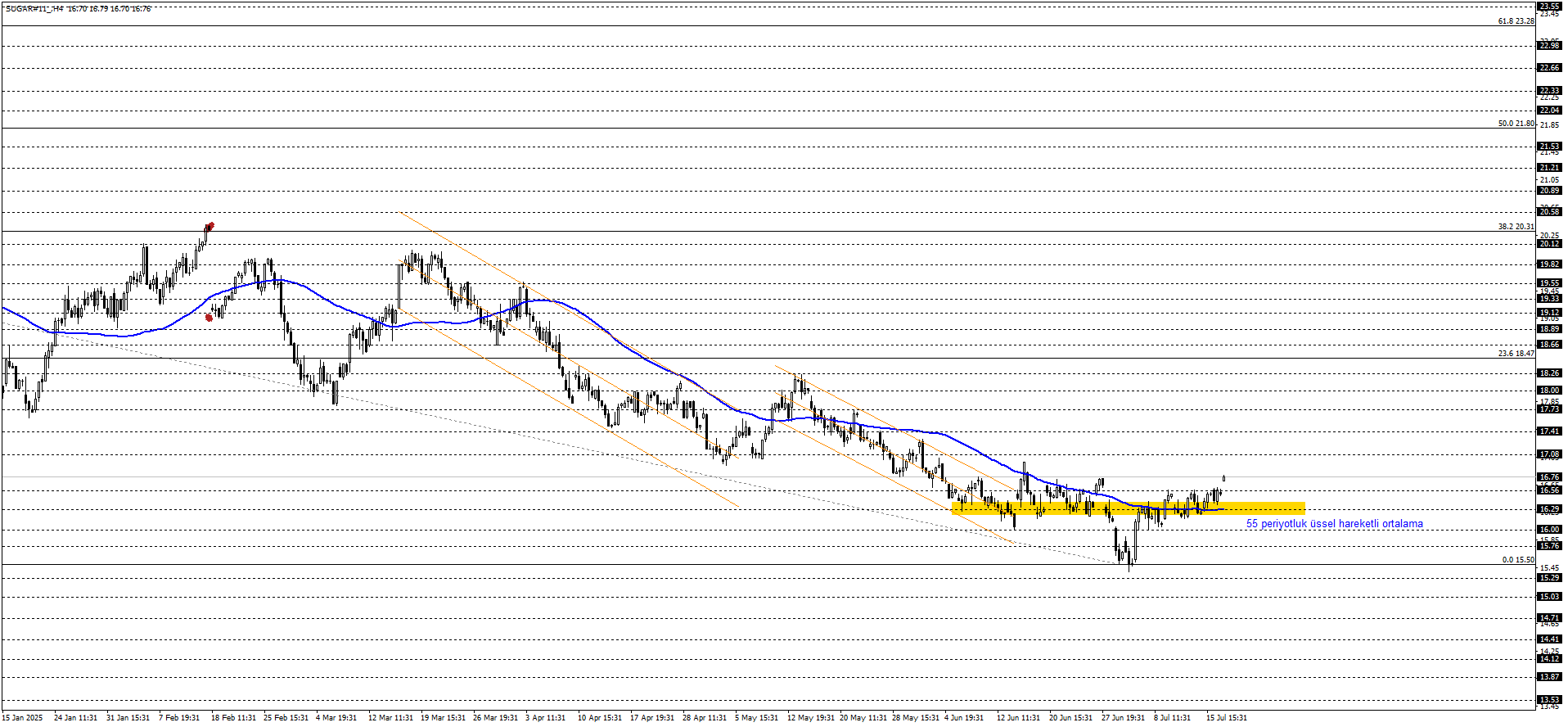
Task: Click the "38.2 20.31" Fibonacci level label
Action: [1516, 227]
